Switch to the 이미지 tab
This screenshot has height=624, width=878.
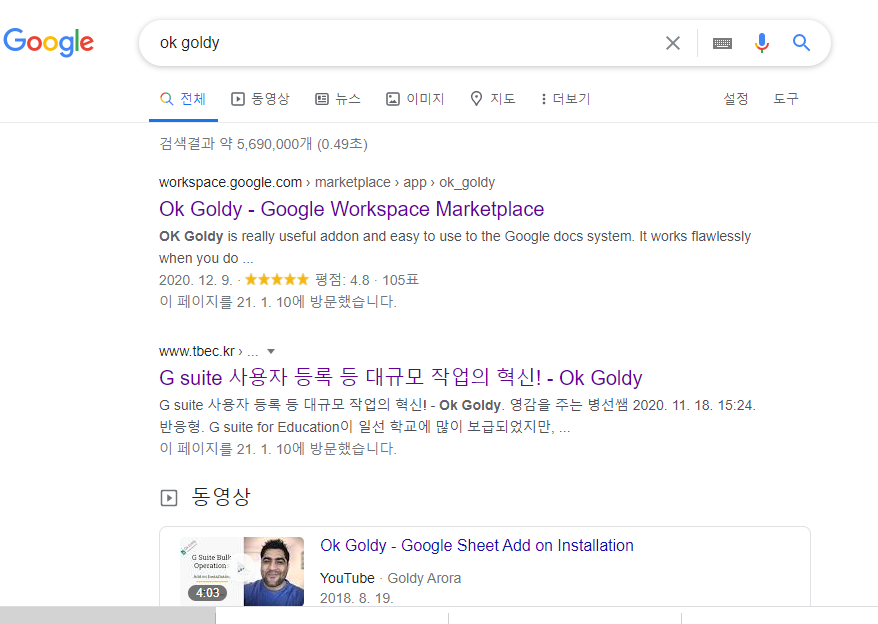point(415,99)
